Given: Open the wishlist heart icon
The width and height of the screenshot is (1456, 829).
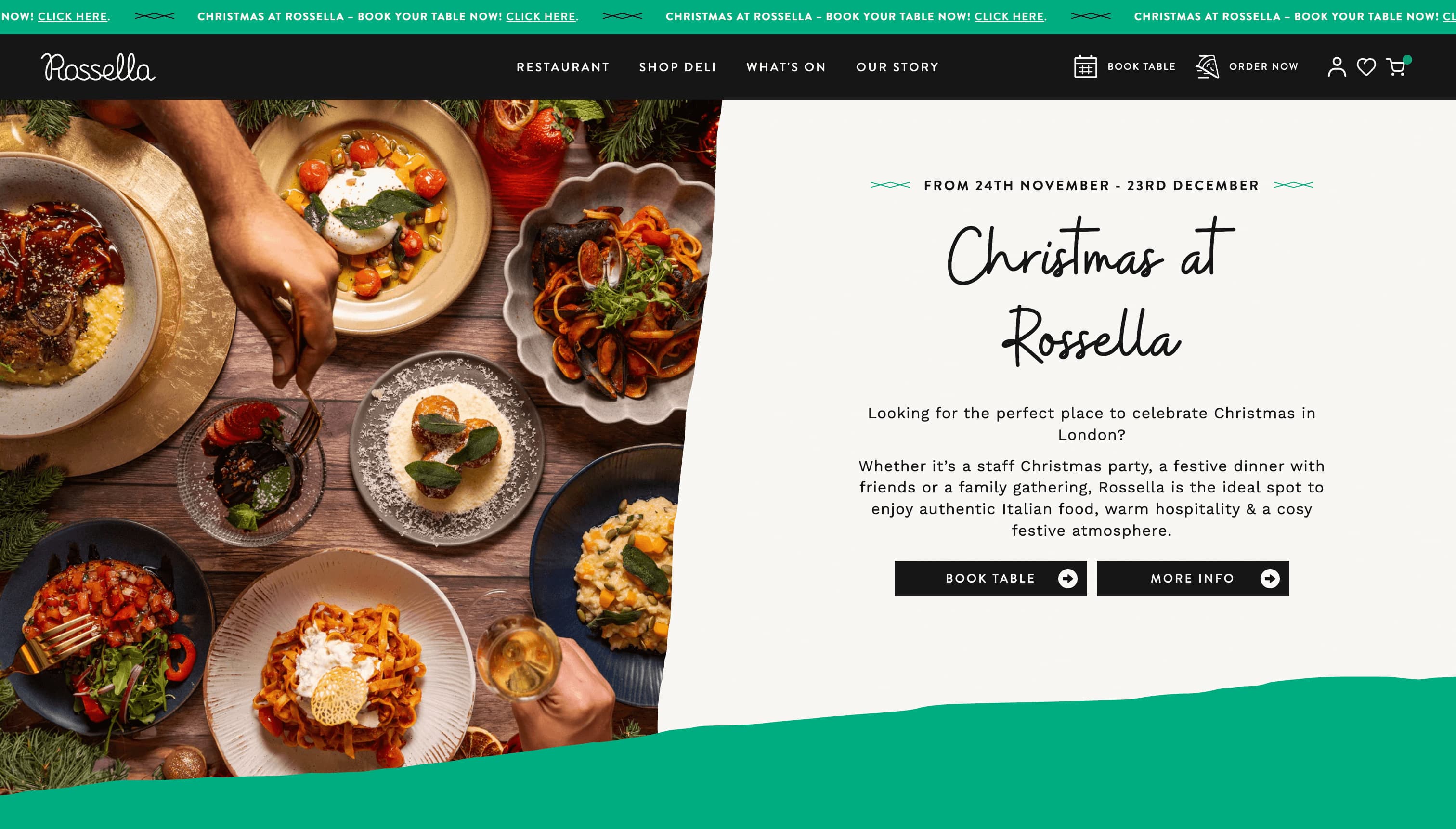Looking at the screenshot, I should (x=1366, y=66).
